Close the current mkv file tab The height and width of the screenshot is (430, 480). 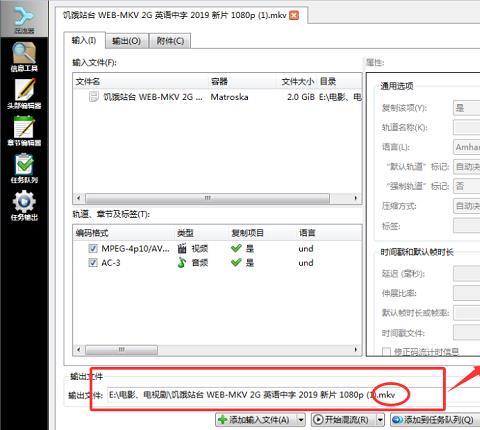(294, 15)
